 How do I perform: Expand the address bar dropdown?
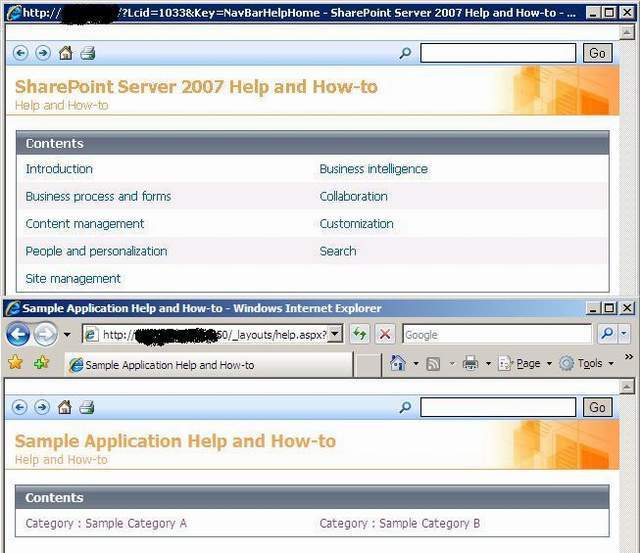(336, 334)
